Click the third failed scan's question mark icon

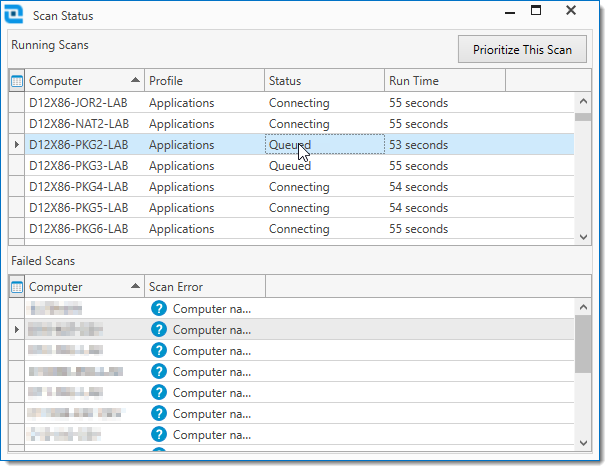158,351
